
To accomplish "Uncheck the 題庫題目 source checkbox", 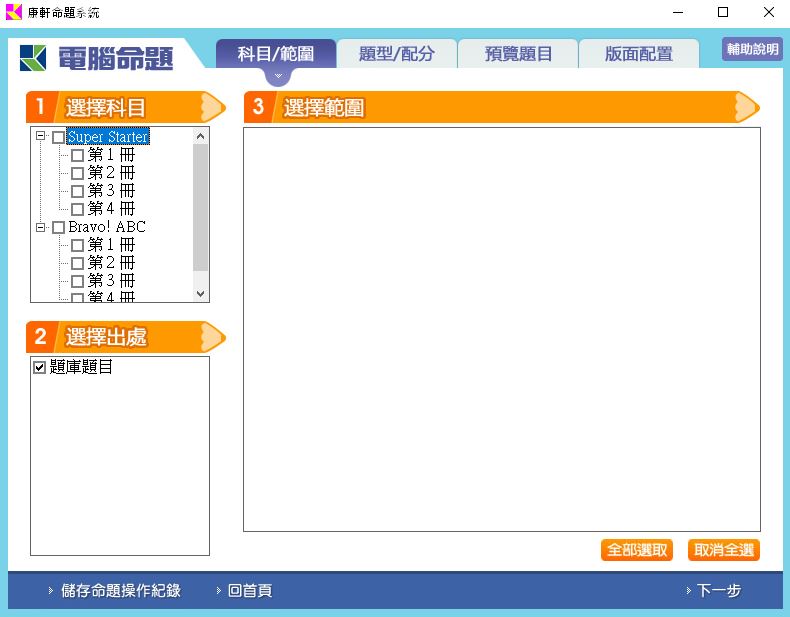I will click(40, 368).
